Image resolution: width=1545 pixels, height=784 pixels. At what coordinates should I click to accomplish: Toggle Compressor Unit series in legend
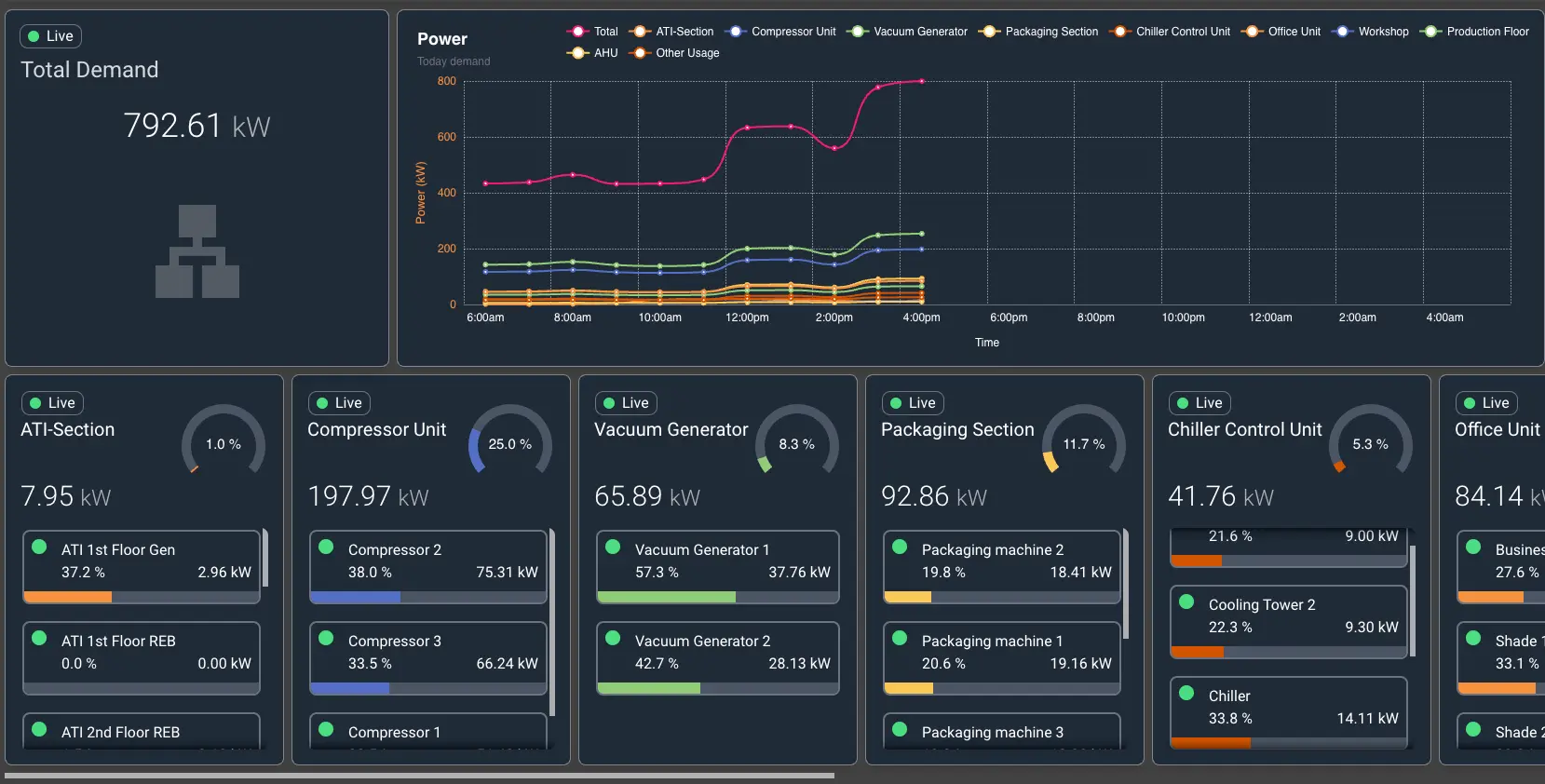pos(780,32)
